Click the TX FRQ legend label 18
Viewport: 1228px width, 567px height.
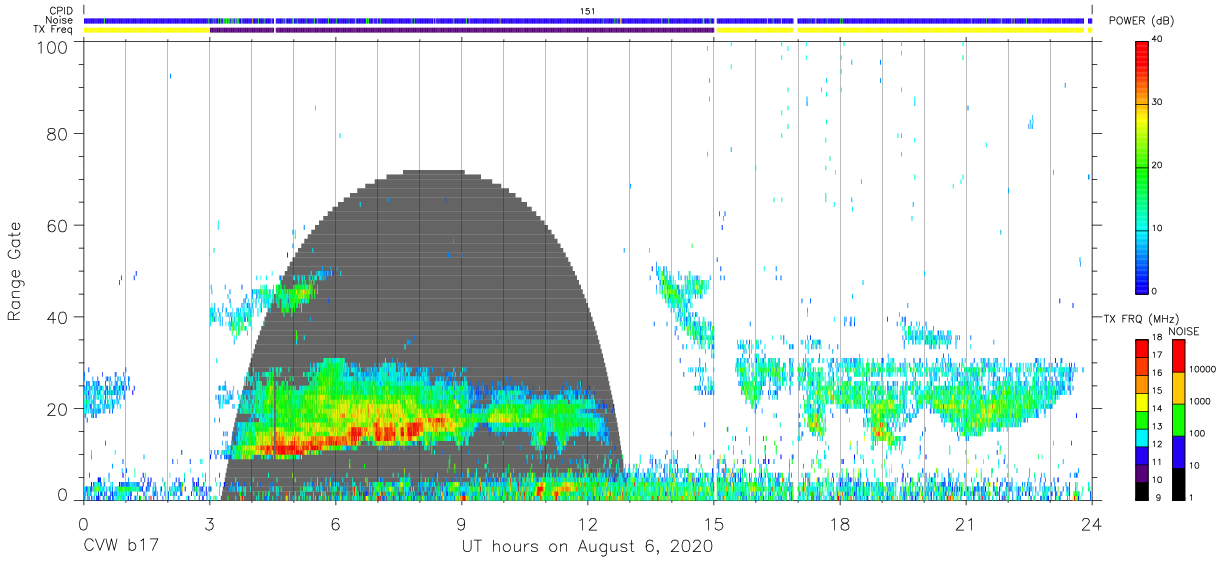click(x=1157, y=337)
